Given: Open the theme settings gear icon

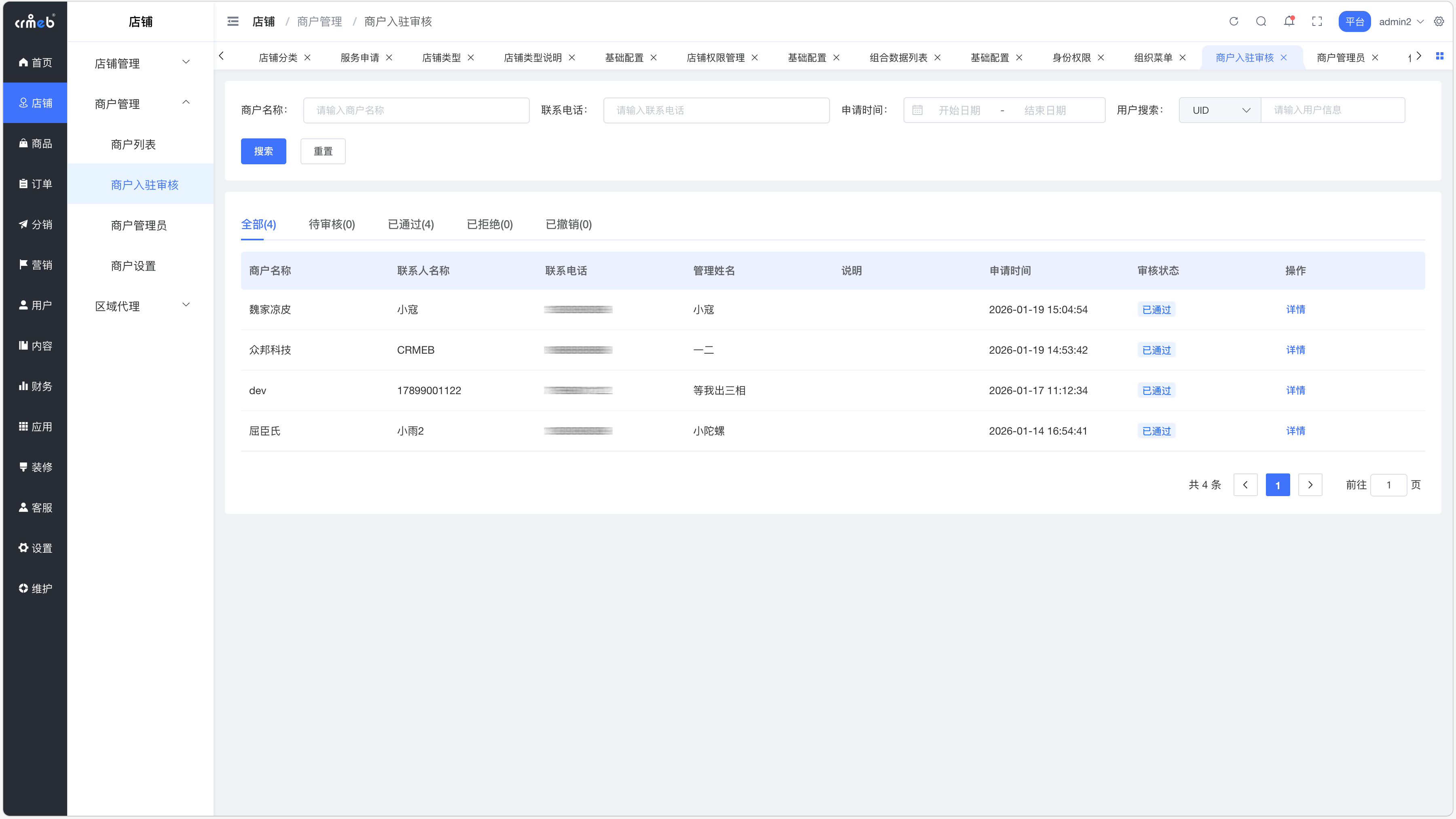Looking at the screenshot, I should [x=1439, y=21].
